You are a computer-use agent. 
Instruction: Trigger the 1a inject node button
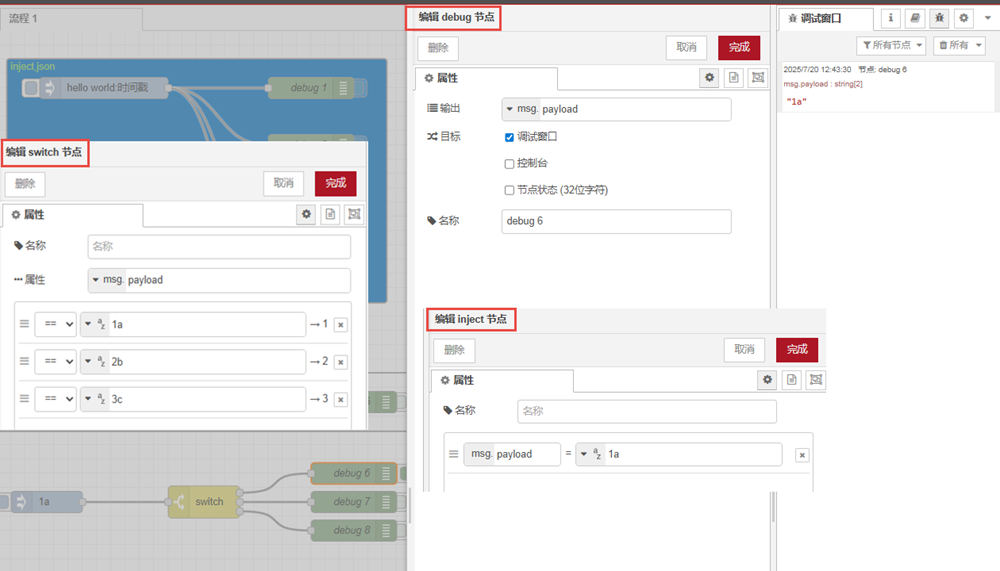(4, 501)
